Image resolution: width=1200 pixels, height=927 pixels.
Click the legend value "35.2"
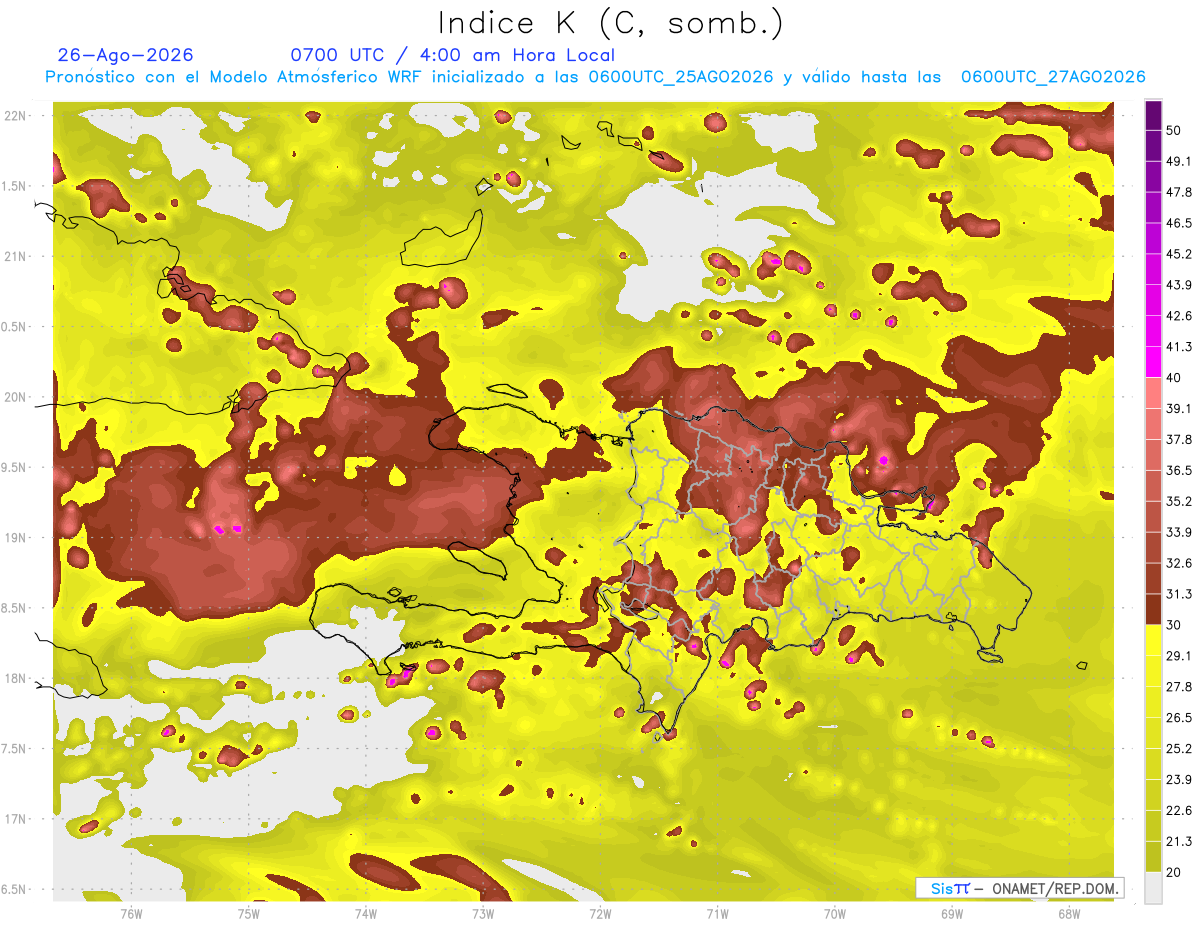coord(1179,501)
